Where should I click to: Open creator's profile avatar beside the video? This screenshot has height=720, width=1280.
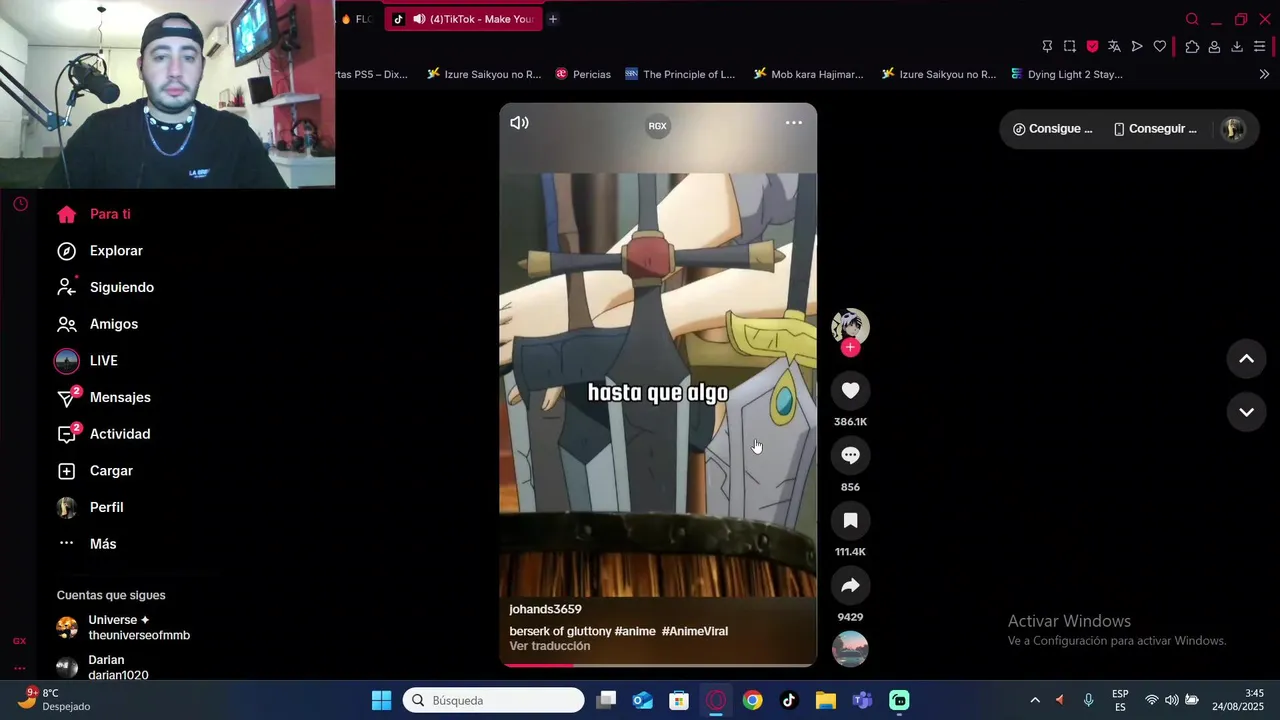(x=850, y=326)
